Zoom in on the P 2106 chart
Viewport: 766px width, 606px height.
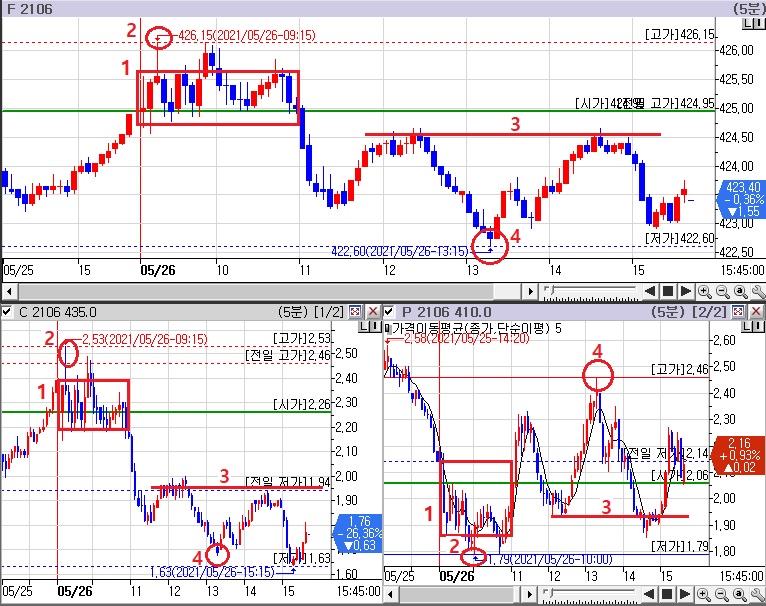coord(704,594)
